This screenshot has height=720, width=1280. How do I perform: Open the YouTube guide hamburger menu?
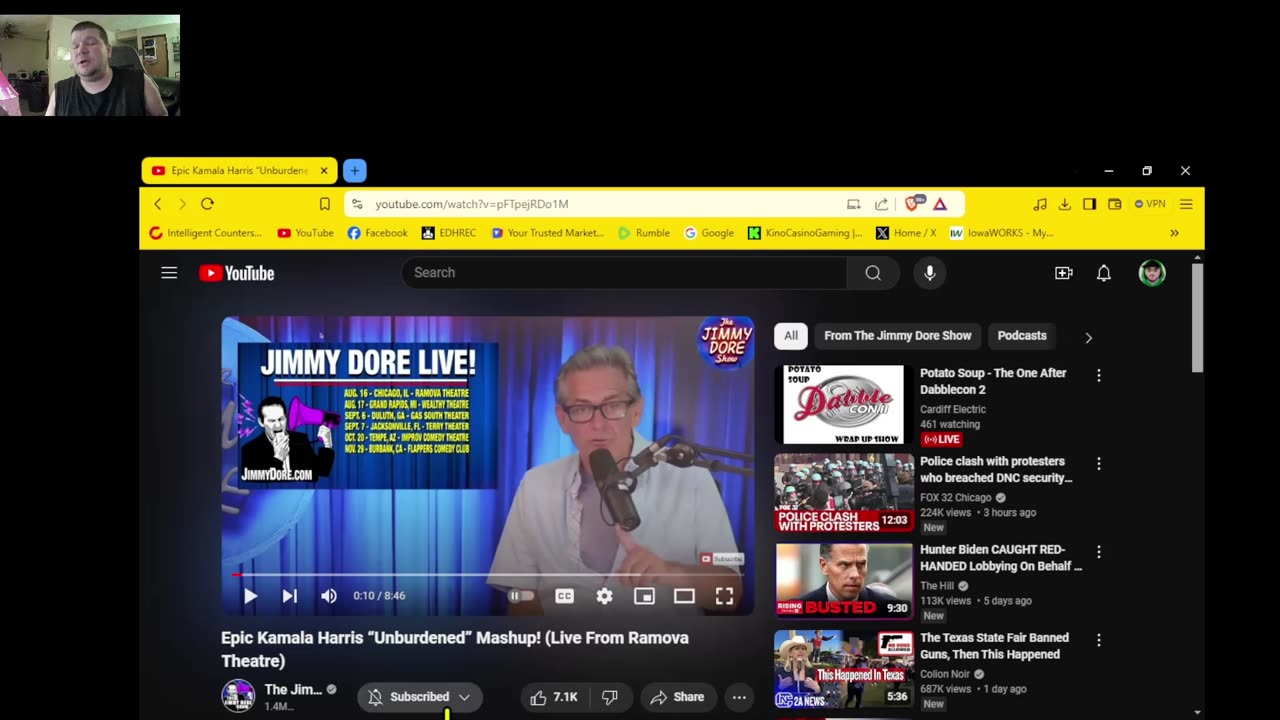click(x=169, y=273)
